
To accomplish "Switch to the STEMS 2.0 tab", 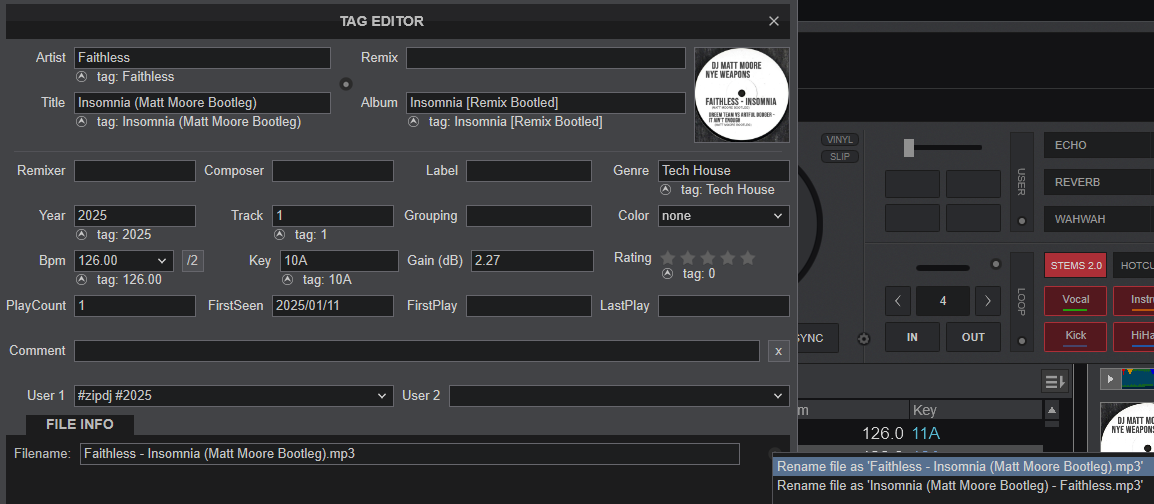I will pyautogui.click(x=1075, y=265).
